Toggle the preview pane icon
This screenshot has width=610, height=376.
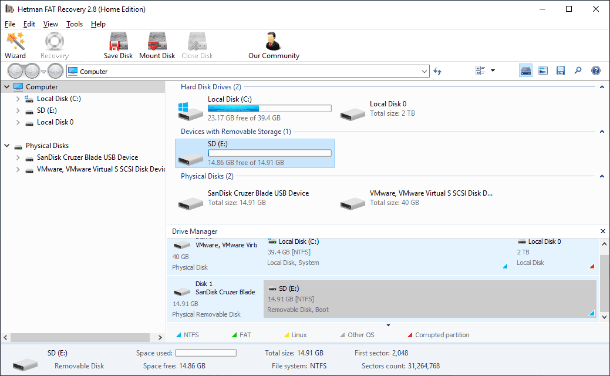[543, 71]
